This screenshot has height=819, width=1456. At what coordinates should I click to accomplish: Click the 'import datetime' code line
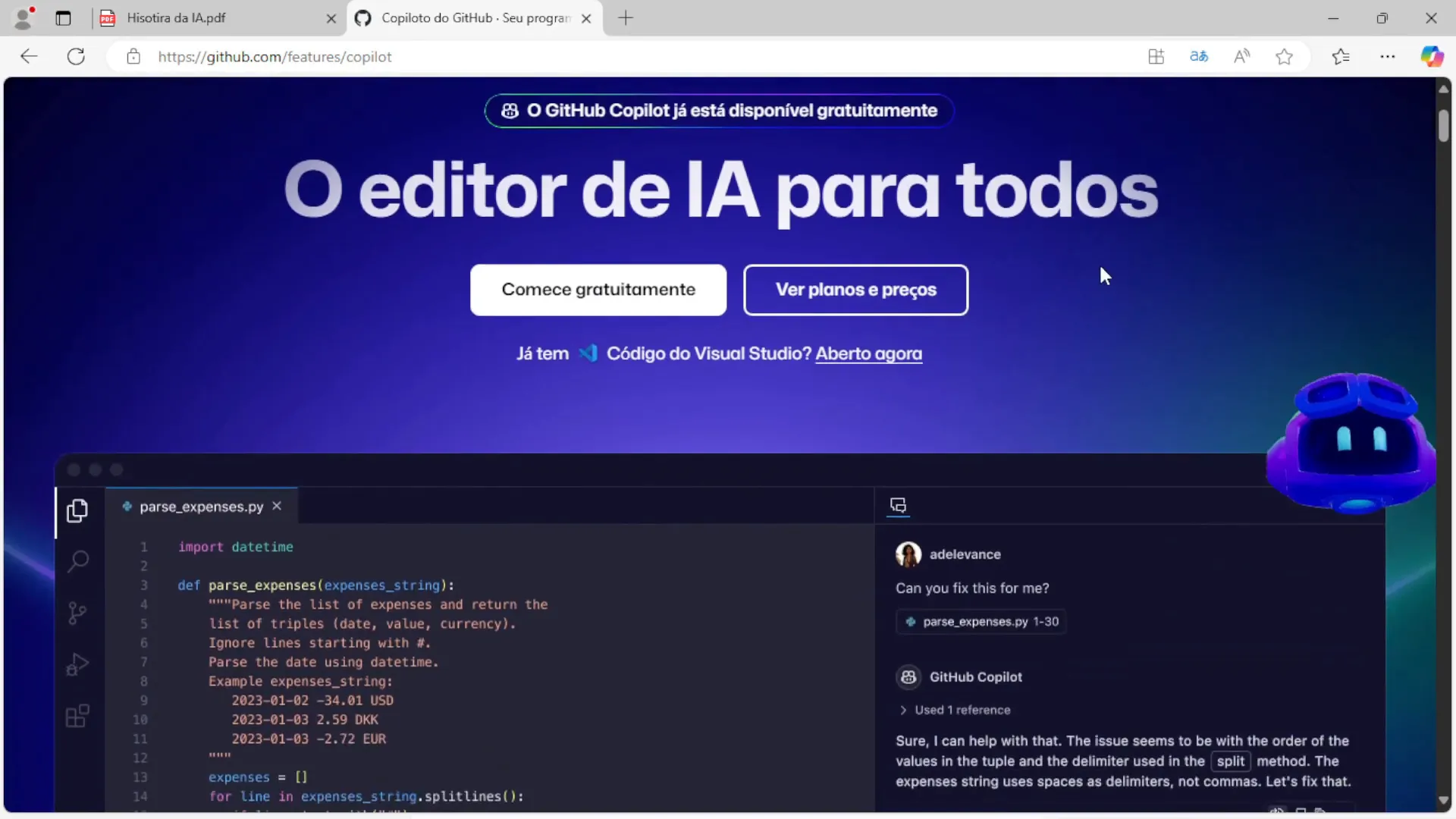point(236,547)
